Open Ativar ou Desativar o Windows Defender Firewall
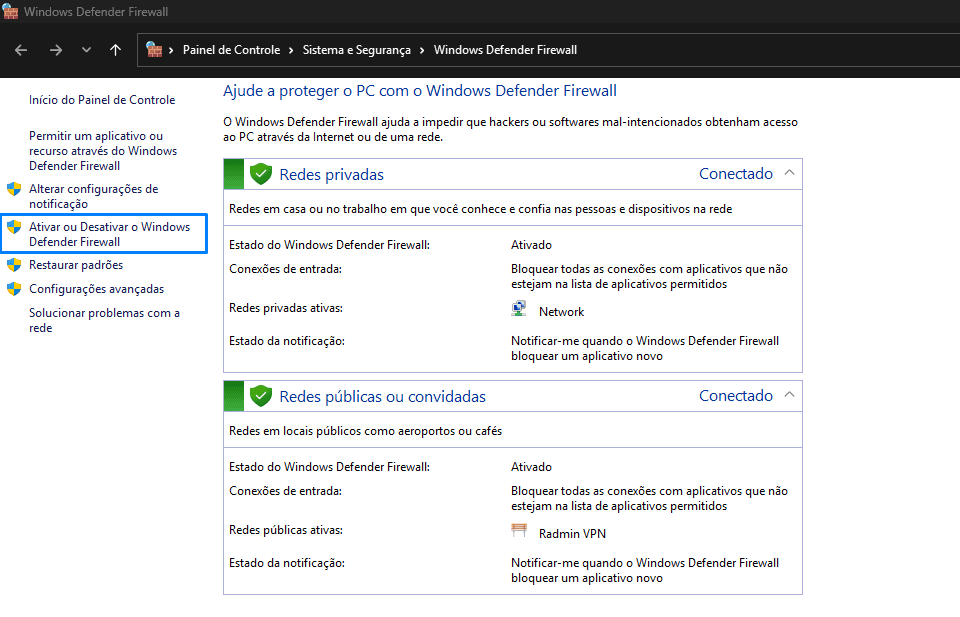 tap(109, 234)
